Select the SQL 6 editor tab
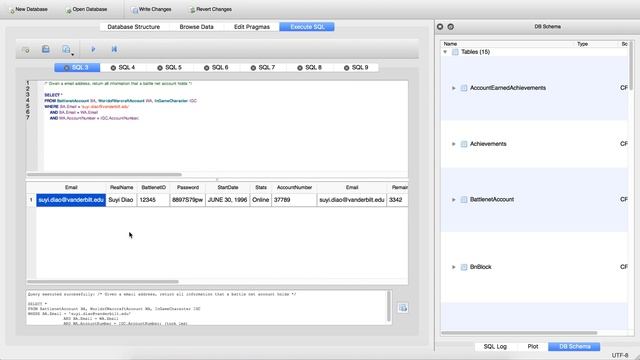The image size is (640, 360). click(216, 68)
